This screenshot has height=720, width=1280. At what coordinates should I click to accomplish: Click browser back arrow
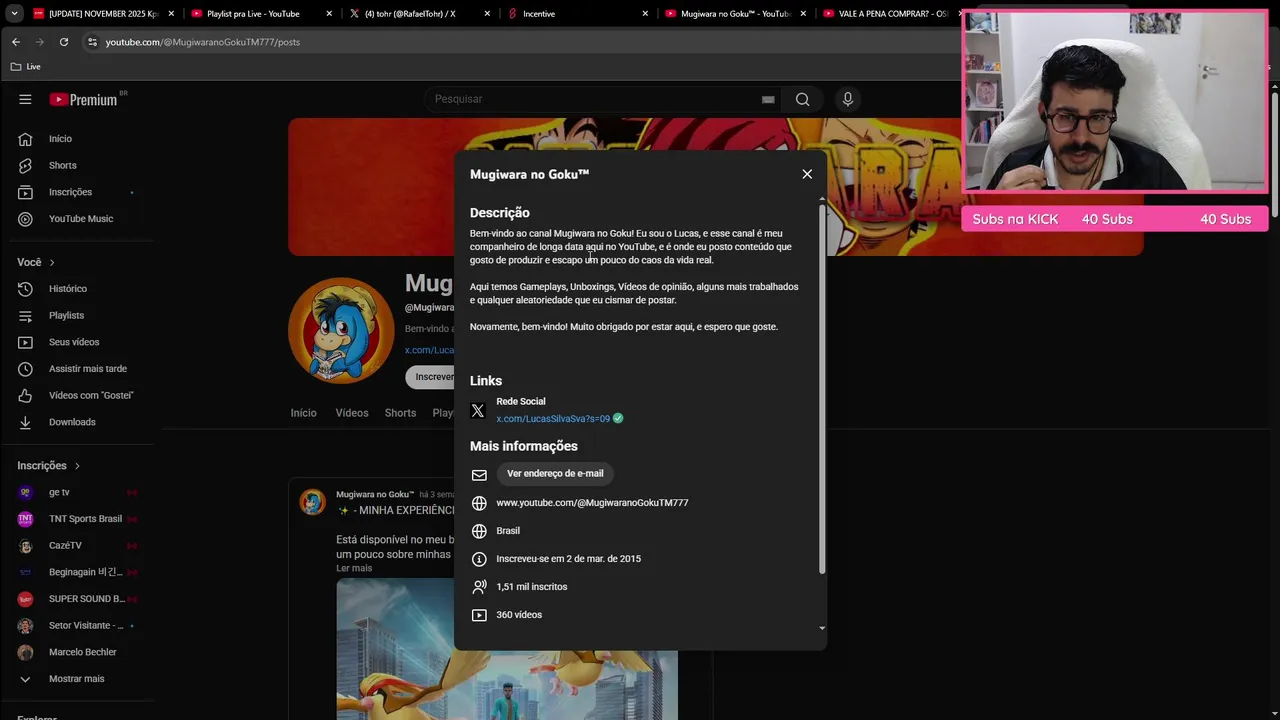pos(16,42)
